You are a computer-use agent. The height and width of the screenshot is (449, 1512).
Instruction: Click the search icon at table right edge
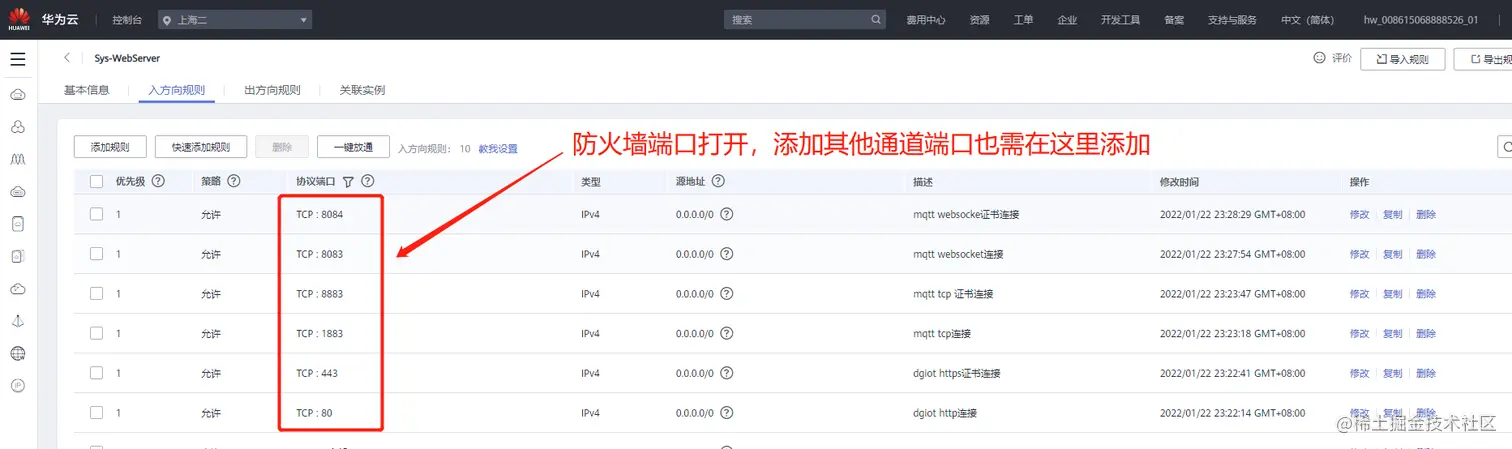tap(1506, 147)
